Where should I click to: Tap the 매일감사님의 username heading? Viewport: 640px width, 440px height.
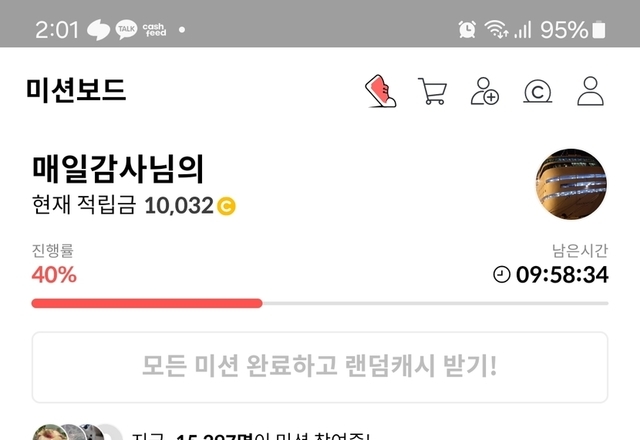pyautogui.click(x=118, y=169)
